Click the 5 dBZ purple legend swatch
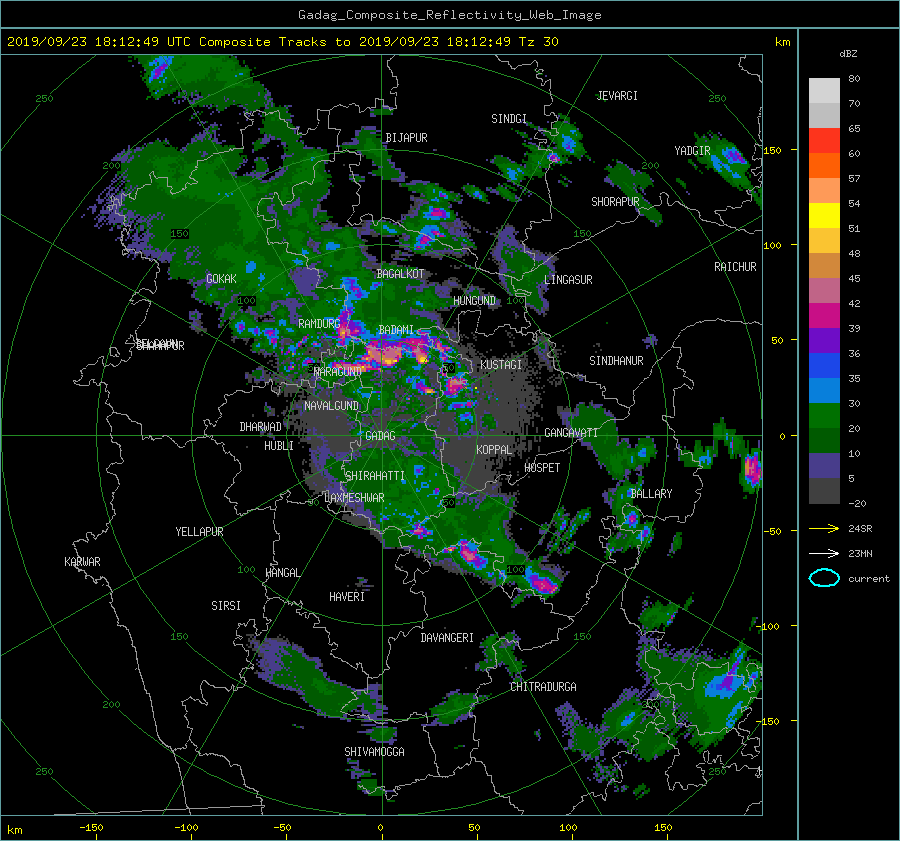 824,466
